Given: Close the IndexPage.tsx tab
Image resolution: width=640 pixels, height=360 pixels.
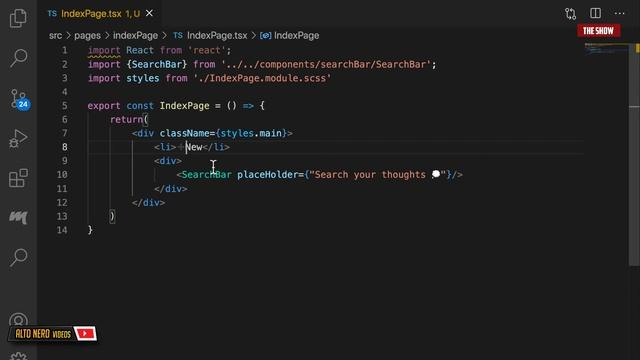Looking at the screenshot, I should click(x=149, y=13).
